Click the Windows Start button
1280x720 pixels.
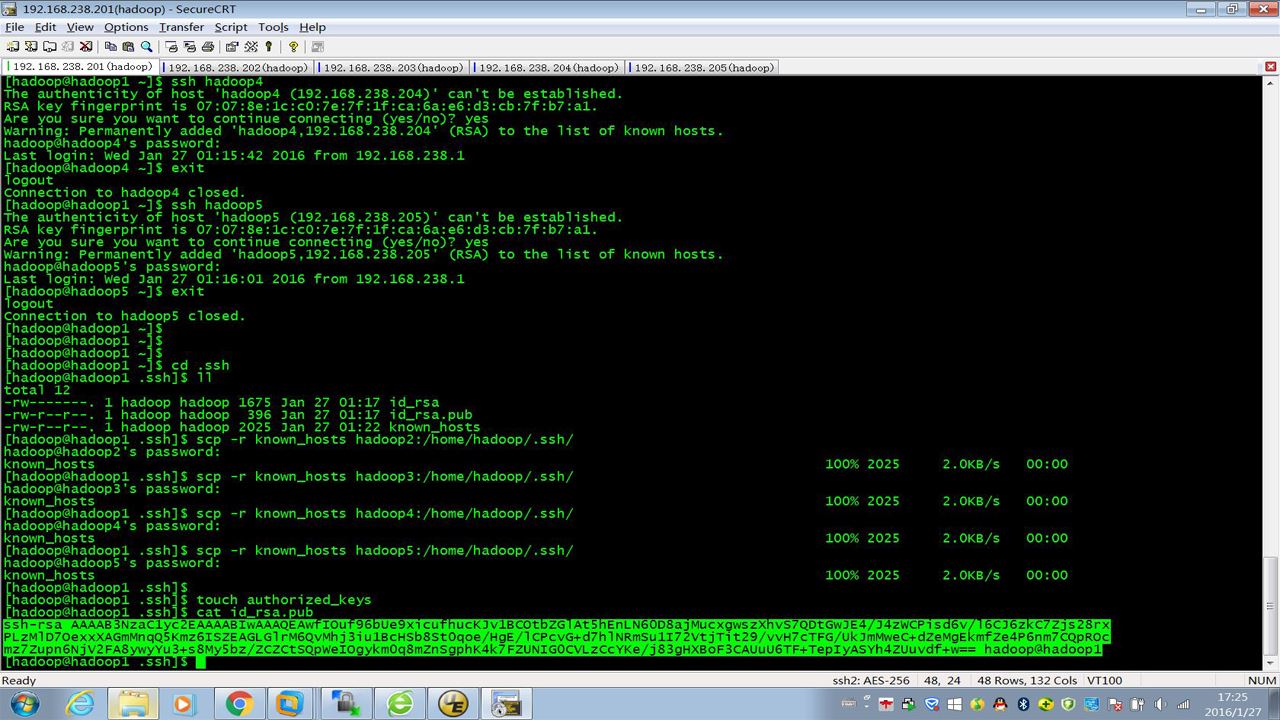(24, 703)
